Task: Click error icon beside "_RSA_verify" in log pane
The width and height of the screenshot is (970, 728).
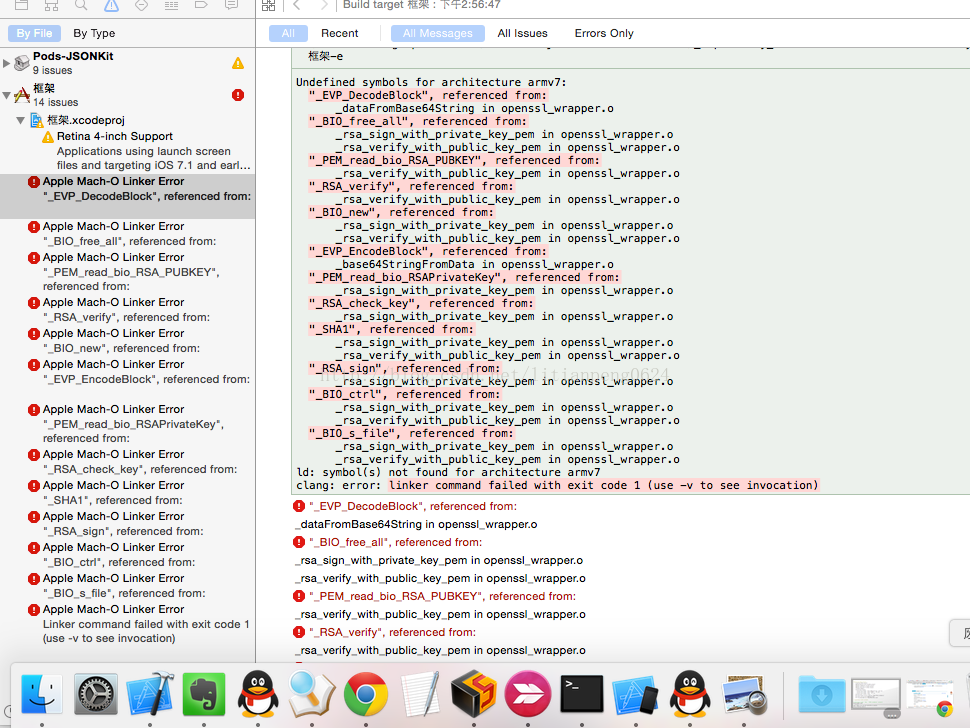Action: coord(299,632)
